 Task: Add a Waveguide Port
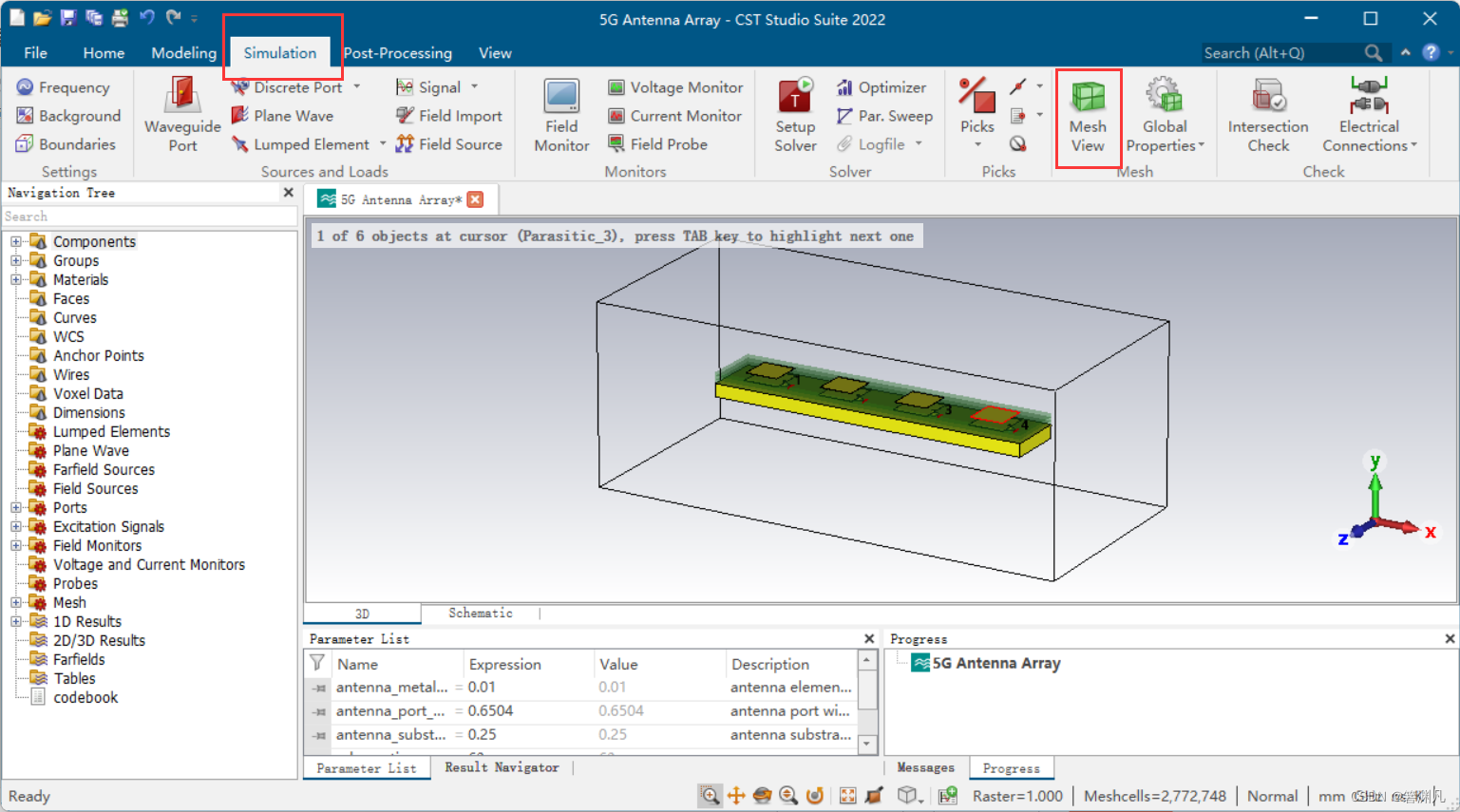click(x=182, y=114)
